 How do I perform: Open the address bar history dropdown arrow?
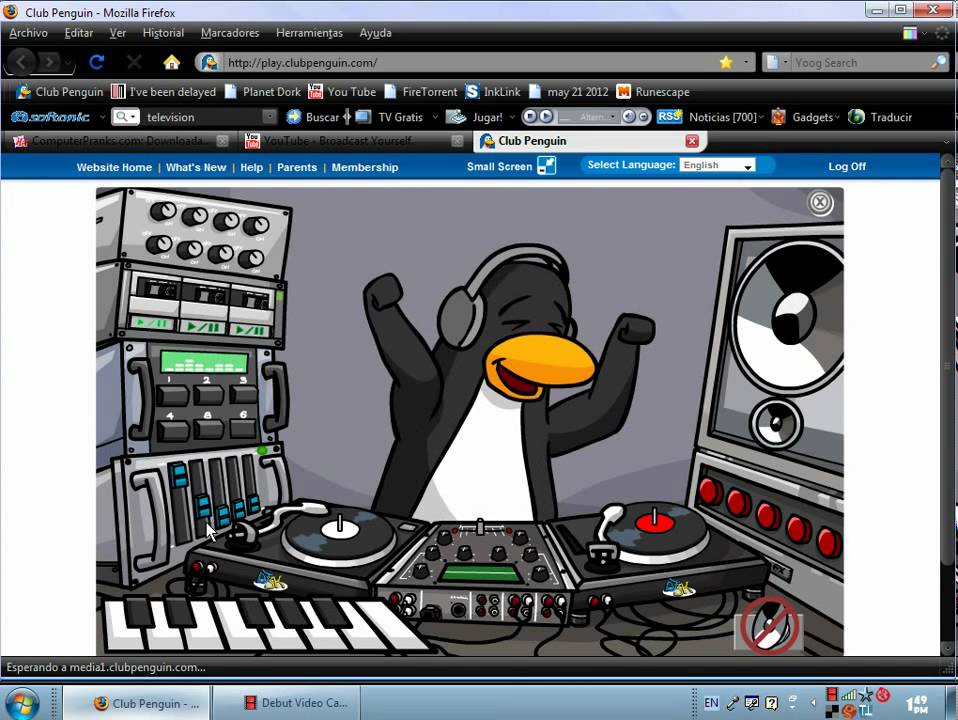(745, 62)
